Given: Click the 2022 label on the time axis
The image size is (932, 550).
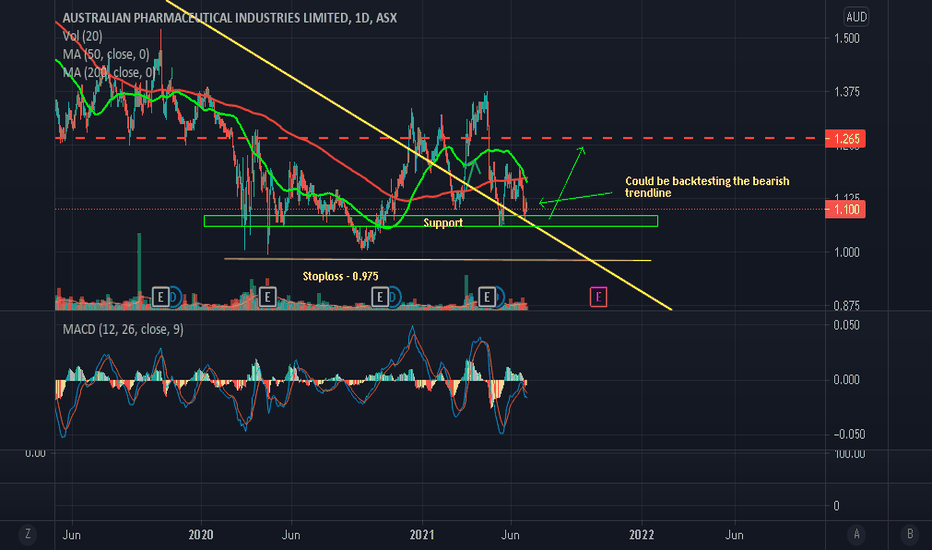Looking at the screenshot, I should [642, 535].
